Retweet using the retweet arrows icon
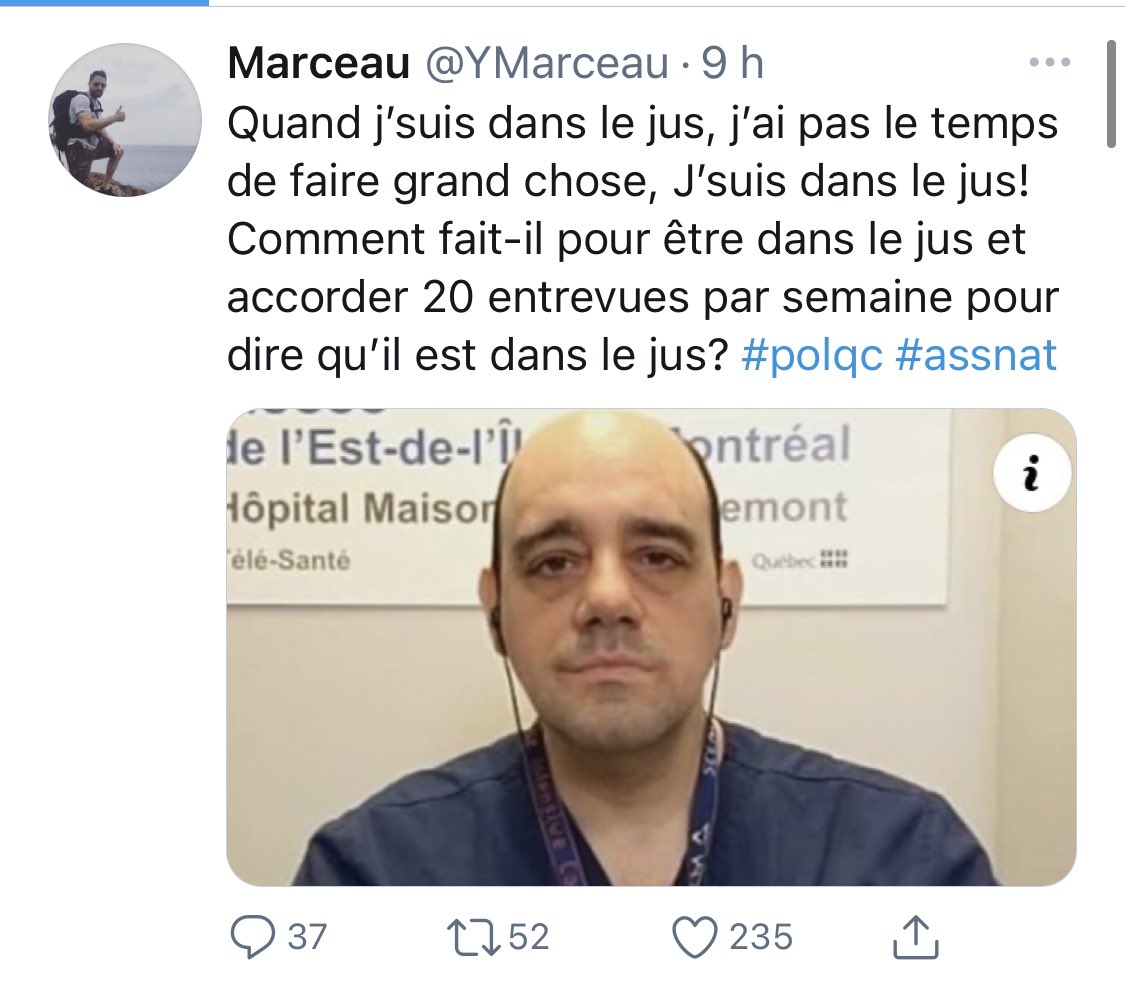The height and width of the screenshot is (986, 1125). [x=474, y=937]
